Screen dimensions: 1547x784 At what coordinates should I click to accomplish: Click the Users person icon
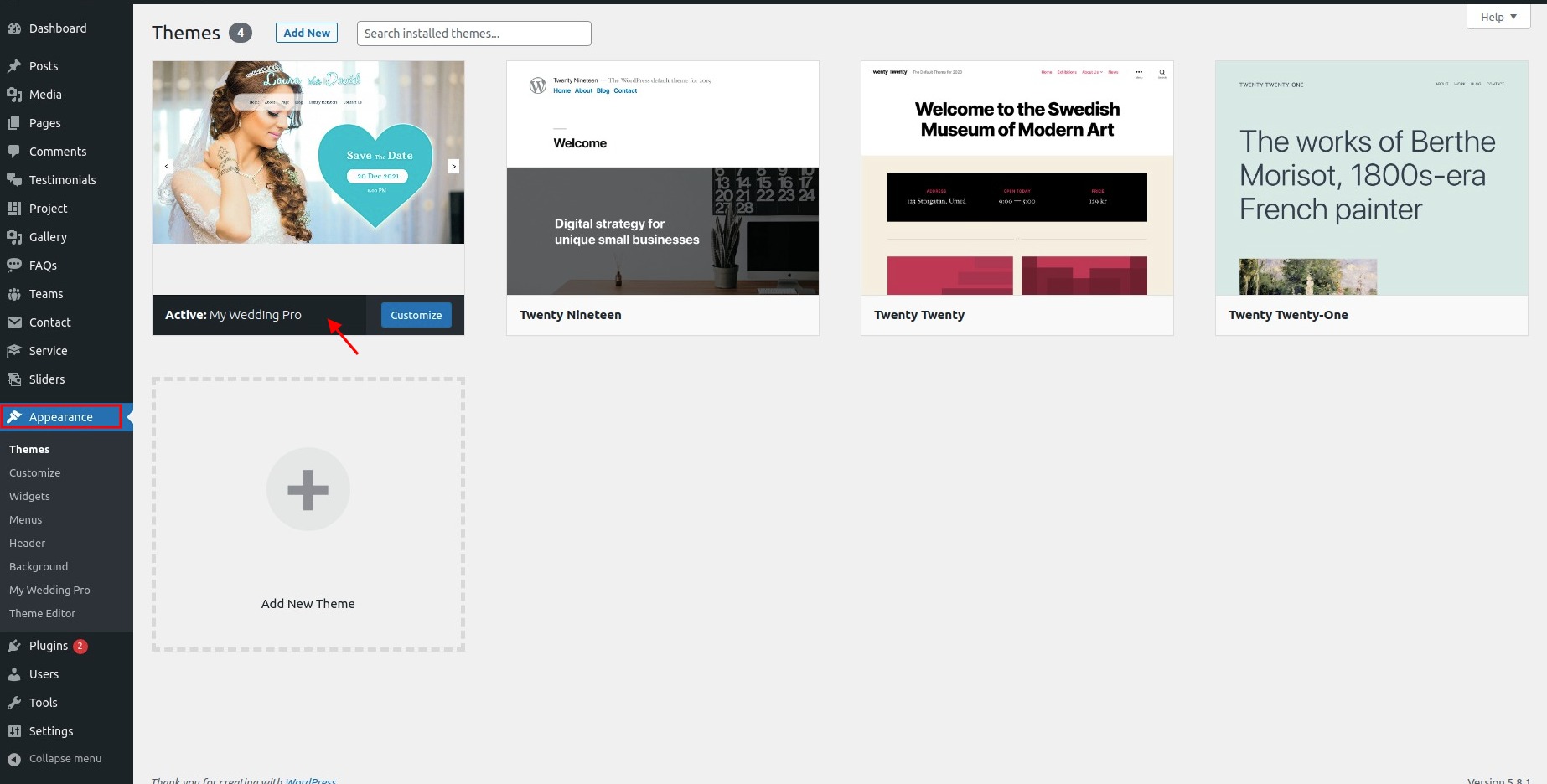coord(14,674)
